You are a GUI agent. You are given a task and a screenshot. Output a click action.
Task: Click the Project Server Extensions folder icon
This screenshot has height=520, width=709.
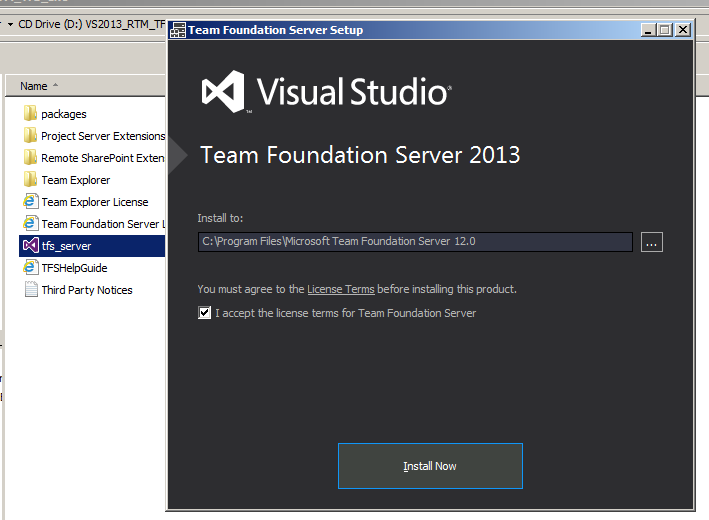click(x=30, y=136)
